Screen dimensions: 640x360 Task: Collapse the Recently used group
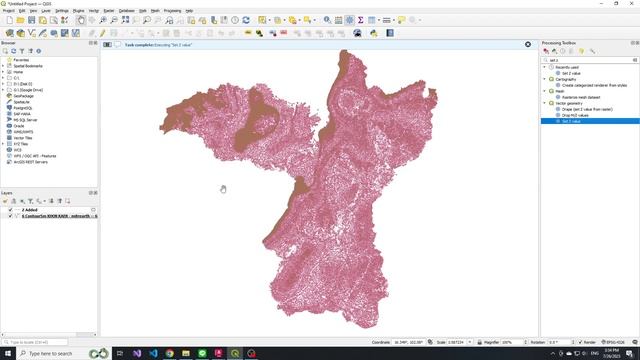pos(544,67)
